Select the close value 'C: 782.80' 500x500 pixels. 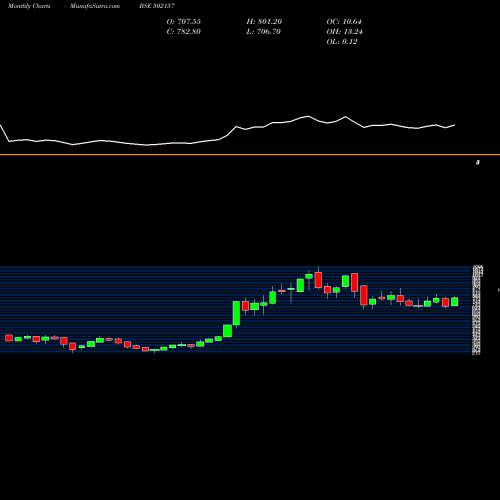tap(184, 32)
